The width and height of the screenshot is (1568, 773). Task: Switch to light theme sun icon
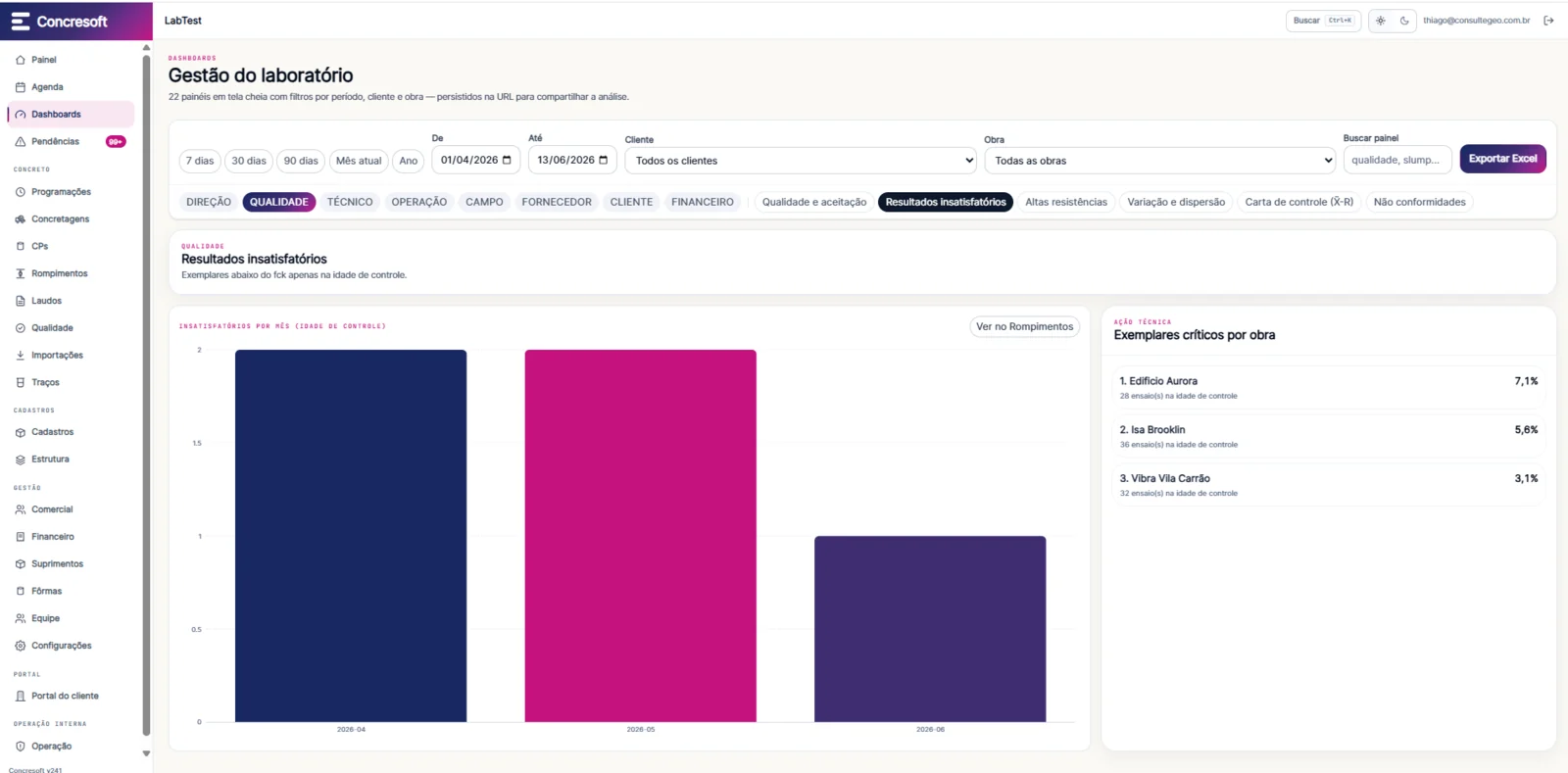click(1381, 21)
